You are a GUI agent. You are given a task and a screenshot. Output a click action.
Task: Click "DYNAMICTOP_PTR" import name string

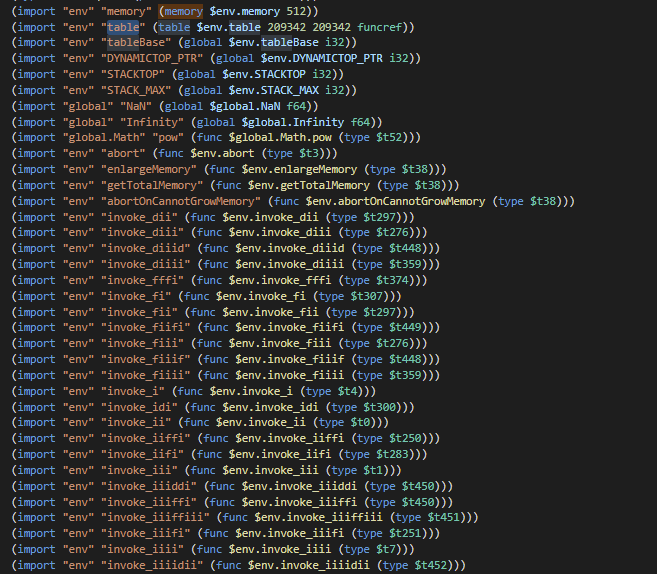(x=152, y=59)
